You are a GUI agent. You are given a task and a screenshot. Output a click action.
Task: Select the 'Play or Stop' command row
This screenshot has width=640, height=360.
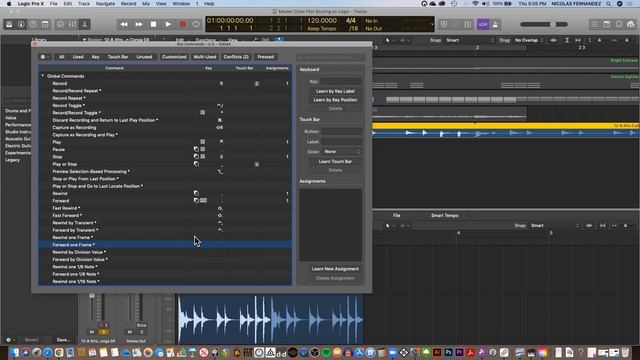(x=165, y=164)
